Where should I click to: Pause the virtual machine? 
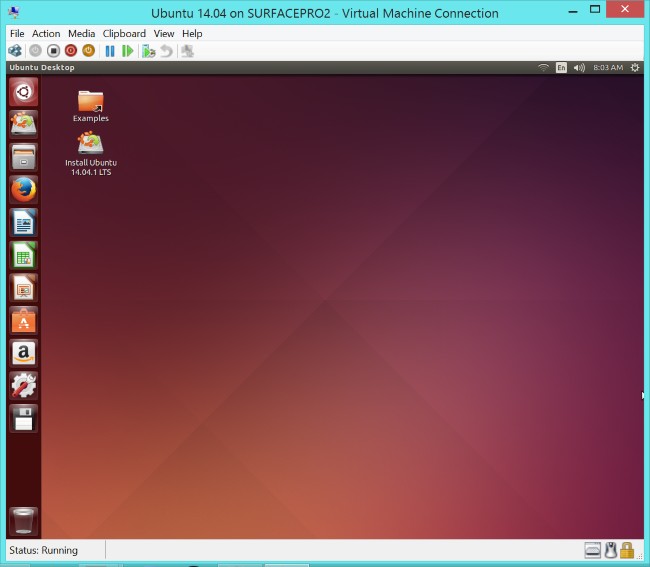[x=110, y=51]
